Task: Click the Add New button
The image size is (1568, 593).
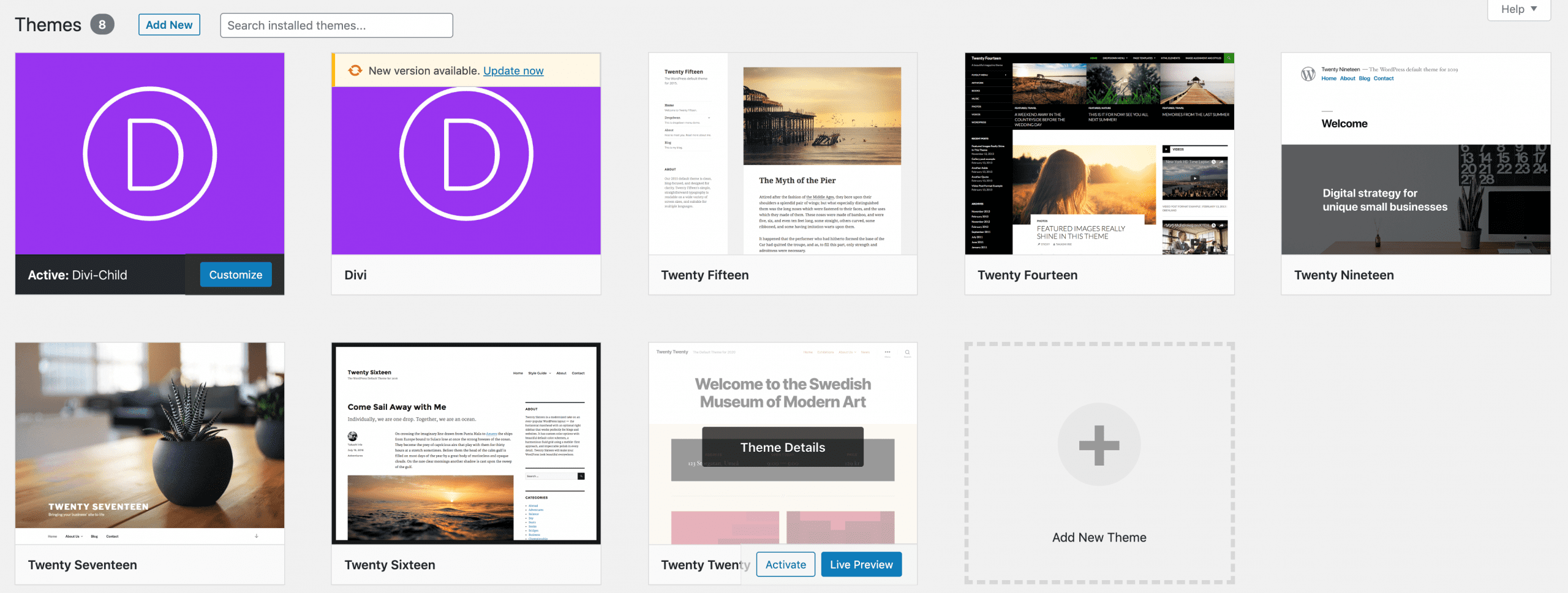Action: click(x=169, y=25)
